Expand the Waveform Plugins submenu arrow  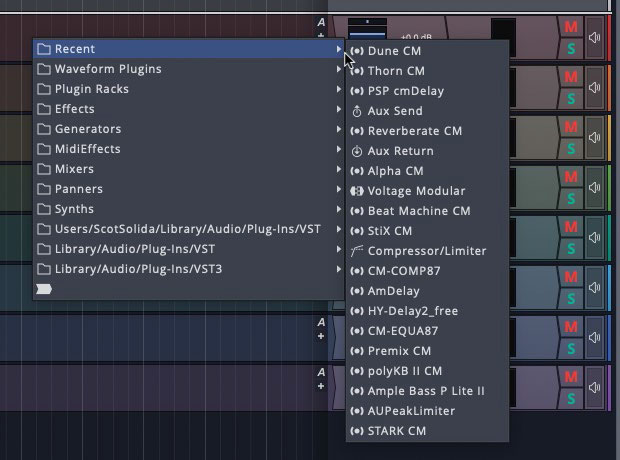338,69
